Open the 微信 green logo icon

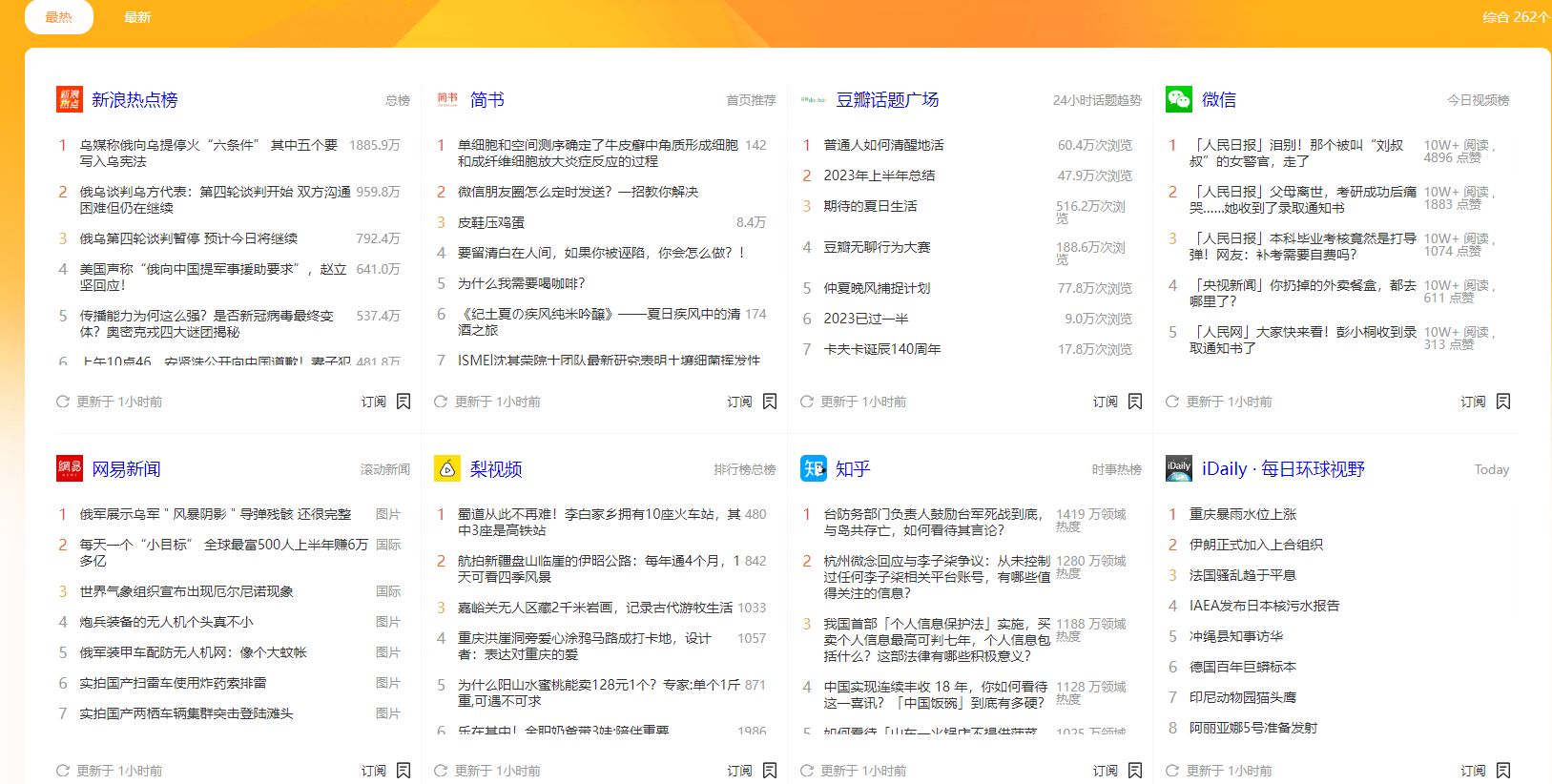1179,99
